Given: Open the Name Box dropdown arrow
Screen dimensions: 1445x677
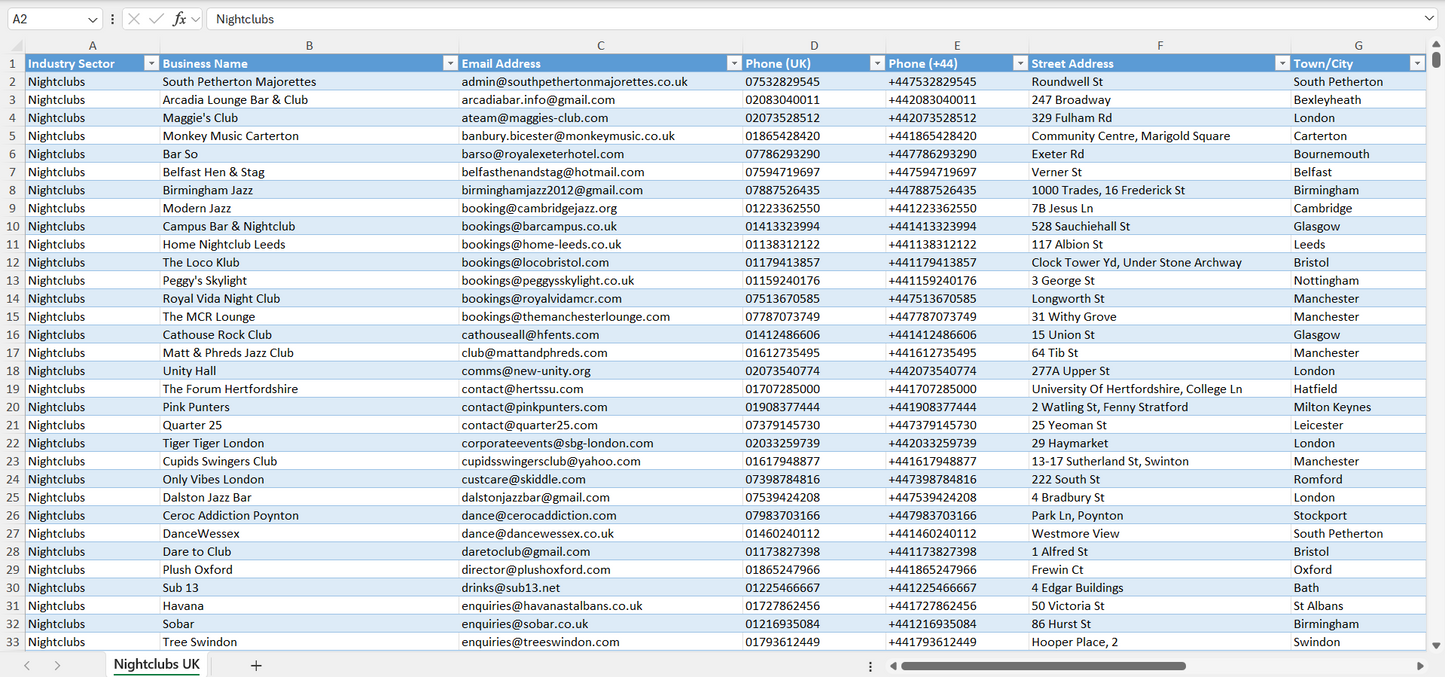Looking at the screenshot, I should point(93,19).
